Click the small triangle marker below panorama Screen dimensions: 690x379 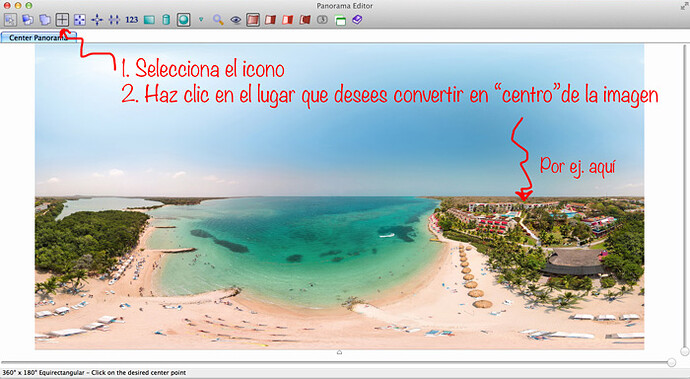click(339, 352)
